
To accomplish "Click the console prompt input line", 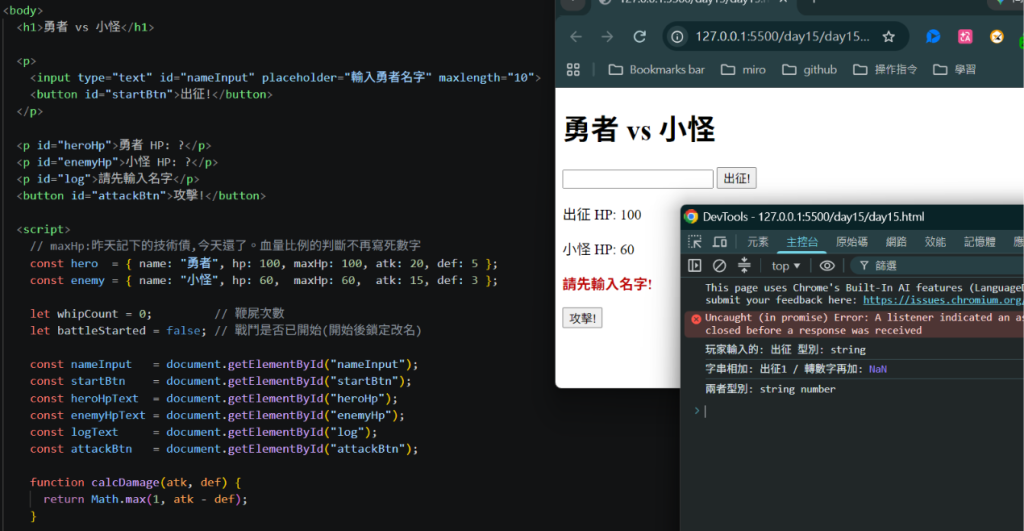I will click(x=862, y=411).
